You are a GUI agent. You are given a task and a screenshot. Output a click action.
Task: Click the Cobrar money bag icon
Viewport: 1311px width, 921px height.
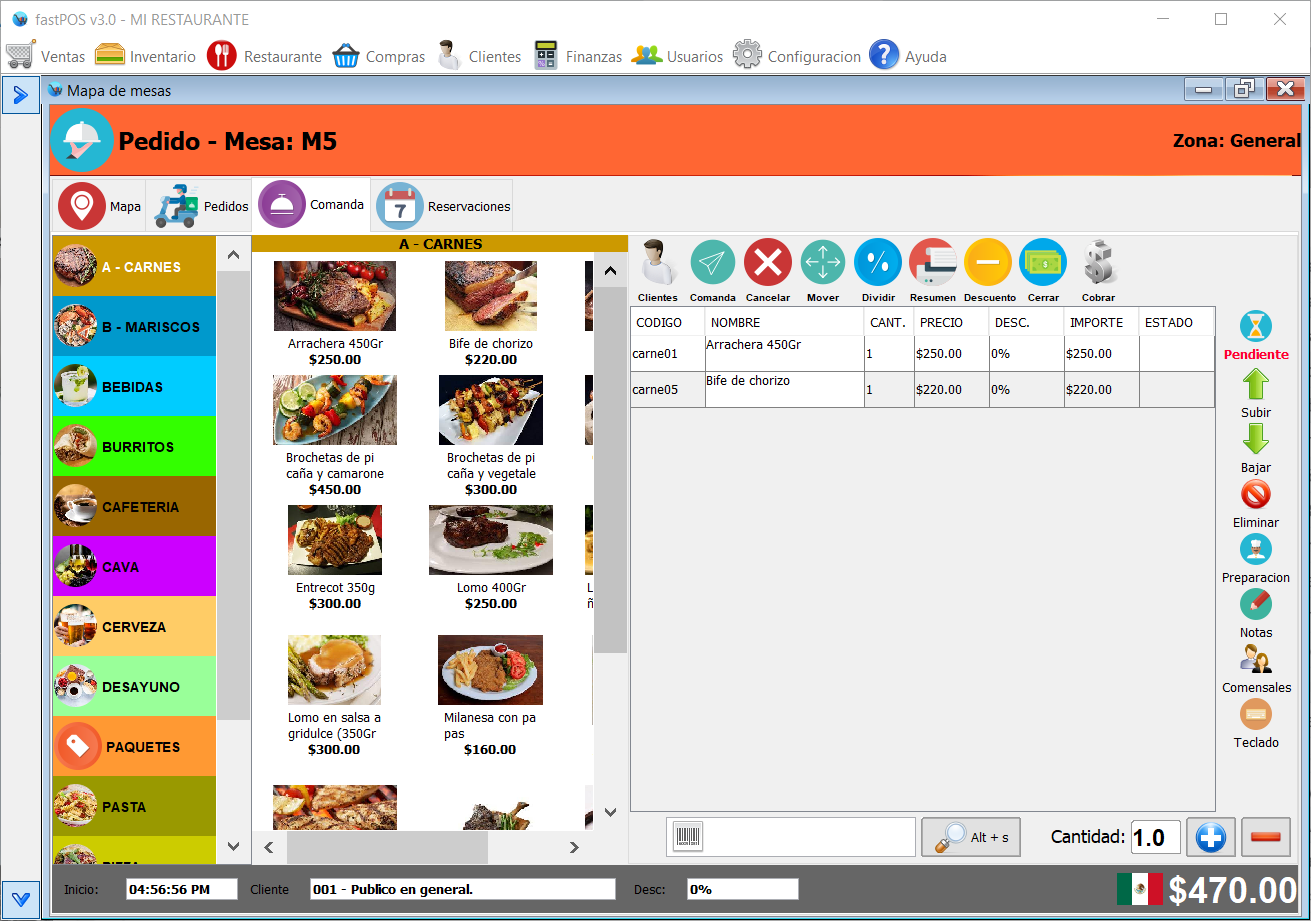tap(1098, 263)
